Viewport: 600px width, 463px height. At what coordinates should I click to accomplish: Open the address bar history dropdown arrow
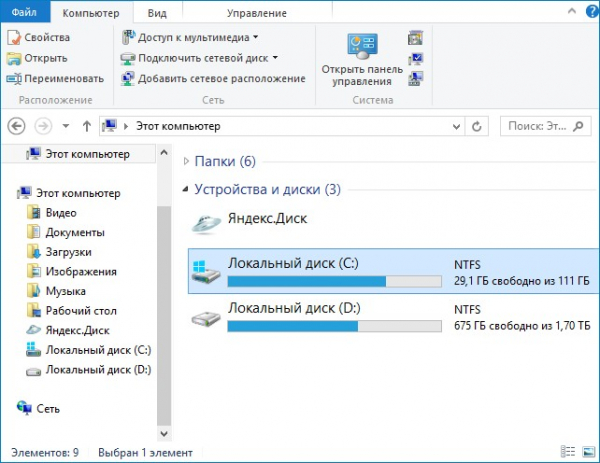(x=456, y=126)
